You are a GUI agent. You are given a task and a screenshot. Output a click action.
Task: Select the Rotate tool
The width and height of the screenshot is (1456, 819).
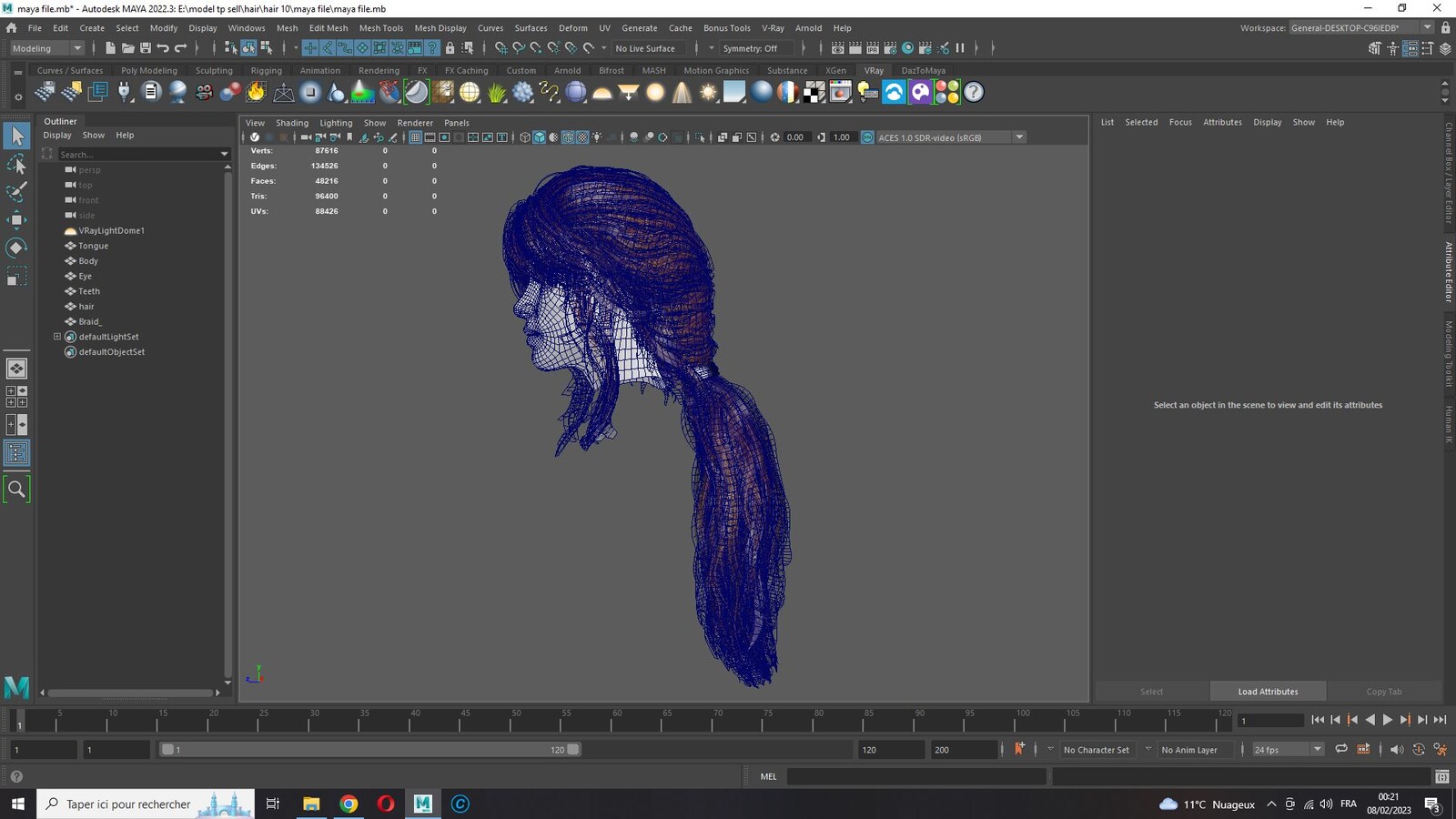pyautogui.click(x=16, y=248)
